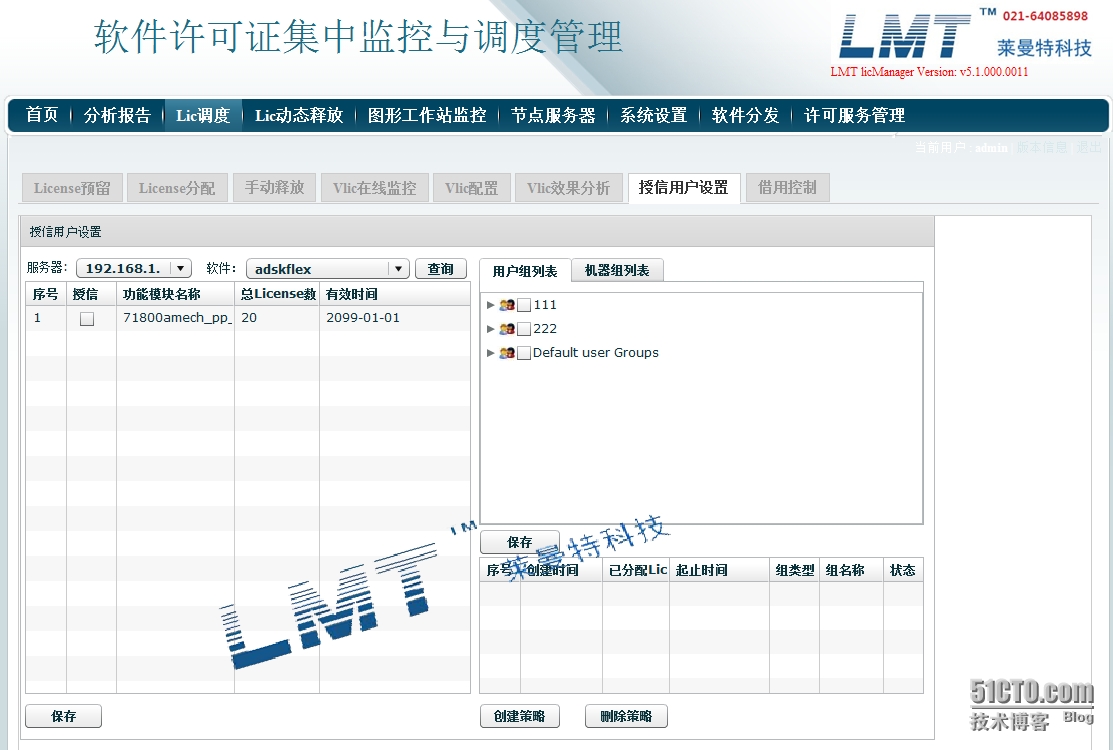
Task: Click the user group icon beside 111
Action: click(x=507, y=305)
